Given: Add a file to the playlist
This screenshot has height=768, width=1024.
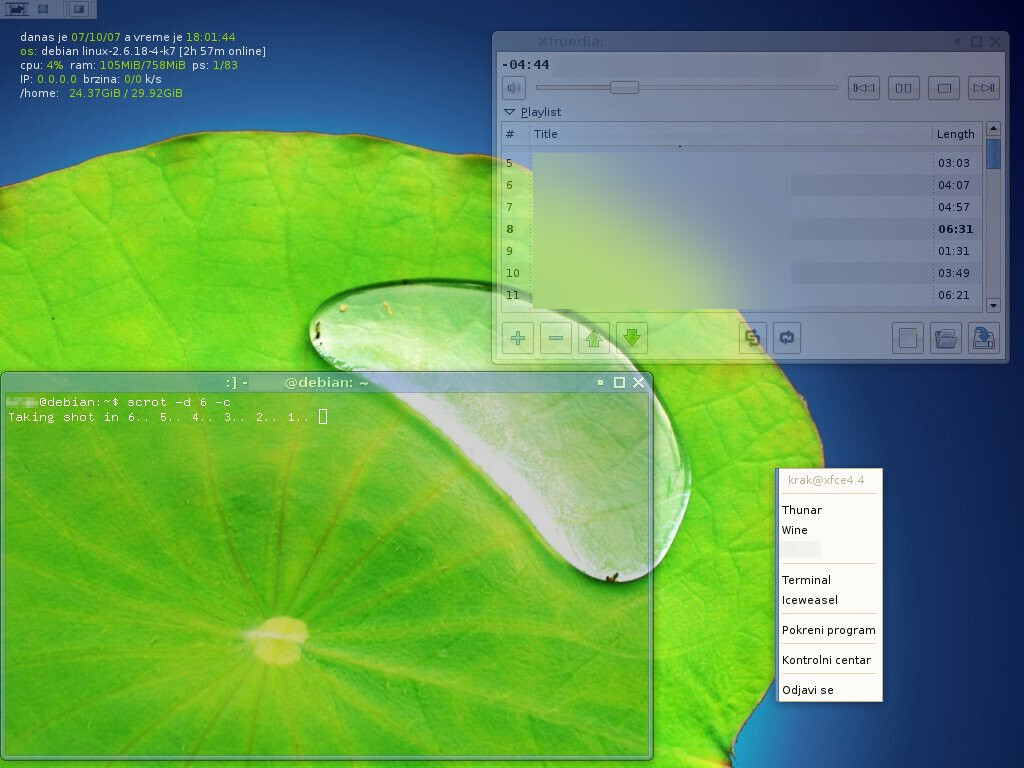Looking at the screenshot, I should (x=517, y=338).
